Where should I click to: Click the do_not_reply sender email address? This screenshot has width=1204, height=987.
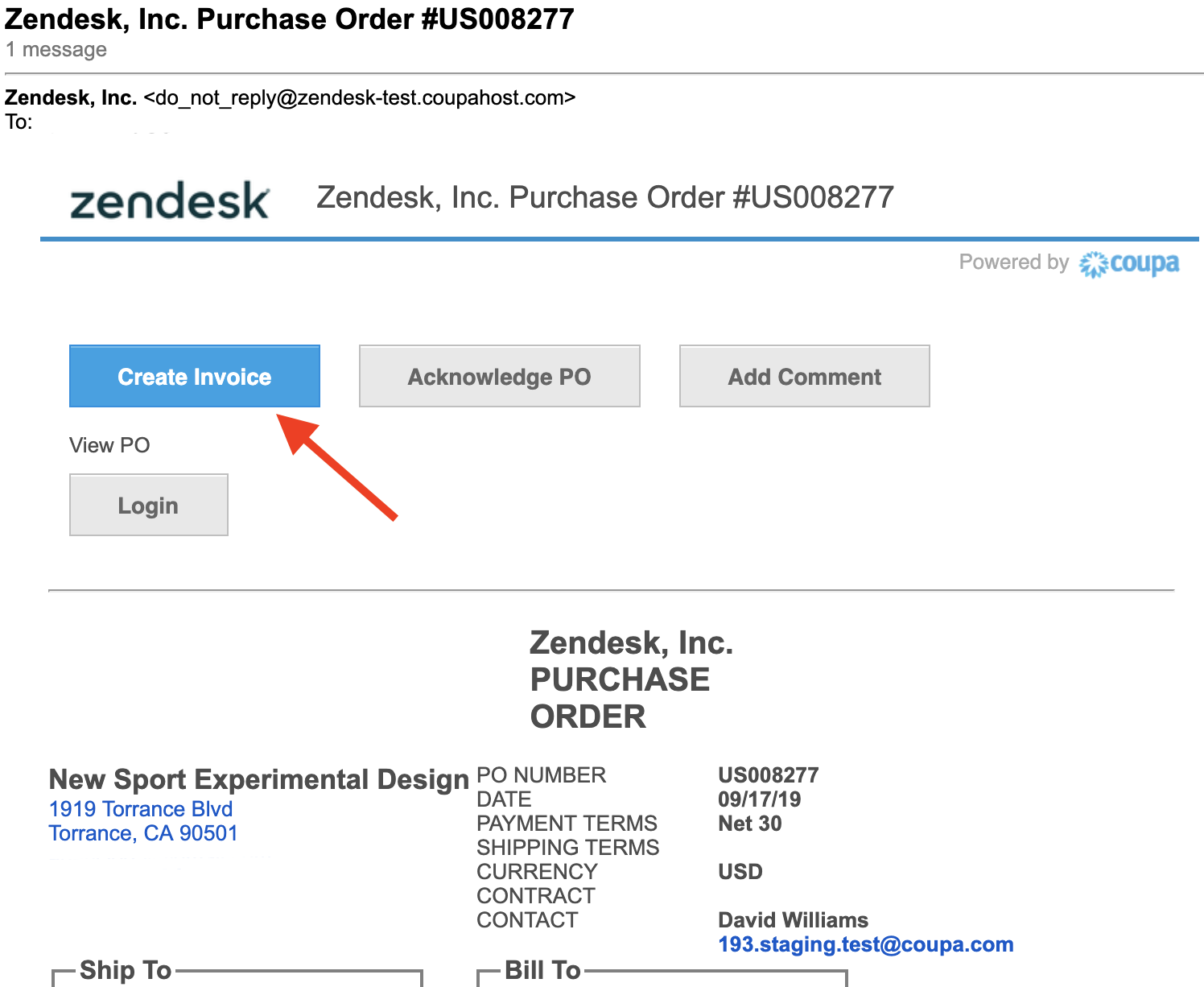360,98
